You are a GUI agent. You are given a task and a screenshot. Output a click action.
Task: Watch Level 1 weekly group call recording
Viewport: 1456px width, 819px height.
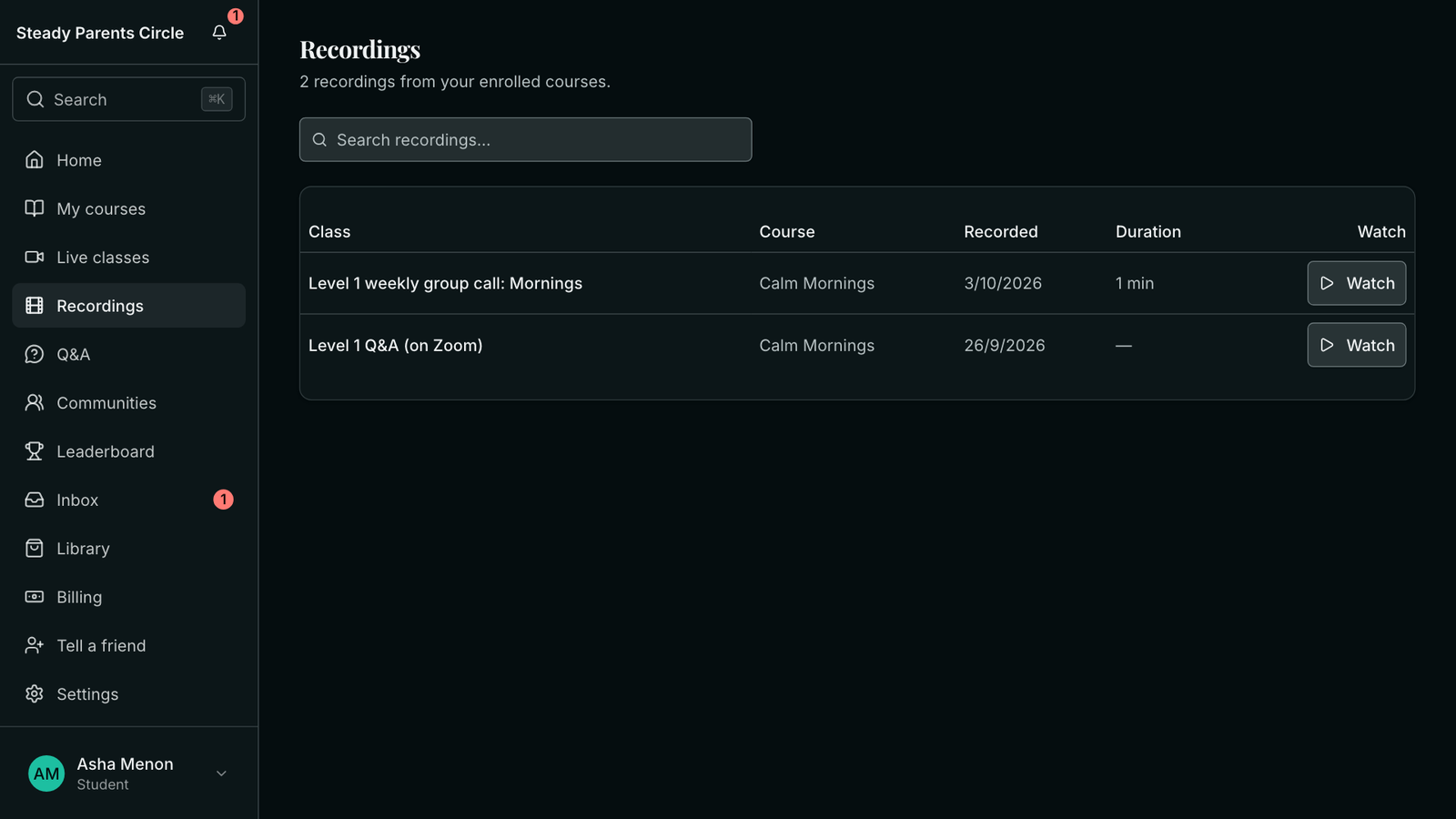pyautogui.click(x=1356, y=283)
